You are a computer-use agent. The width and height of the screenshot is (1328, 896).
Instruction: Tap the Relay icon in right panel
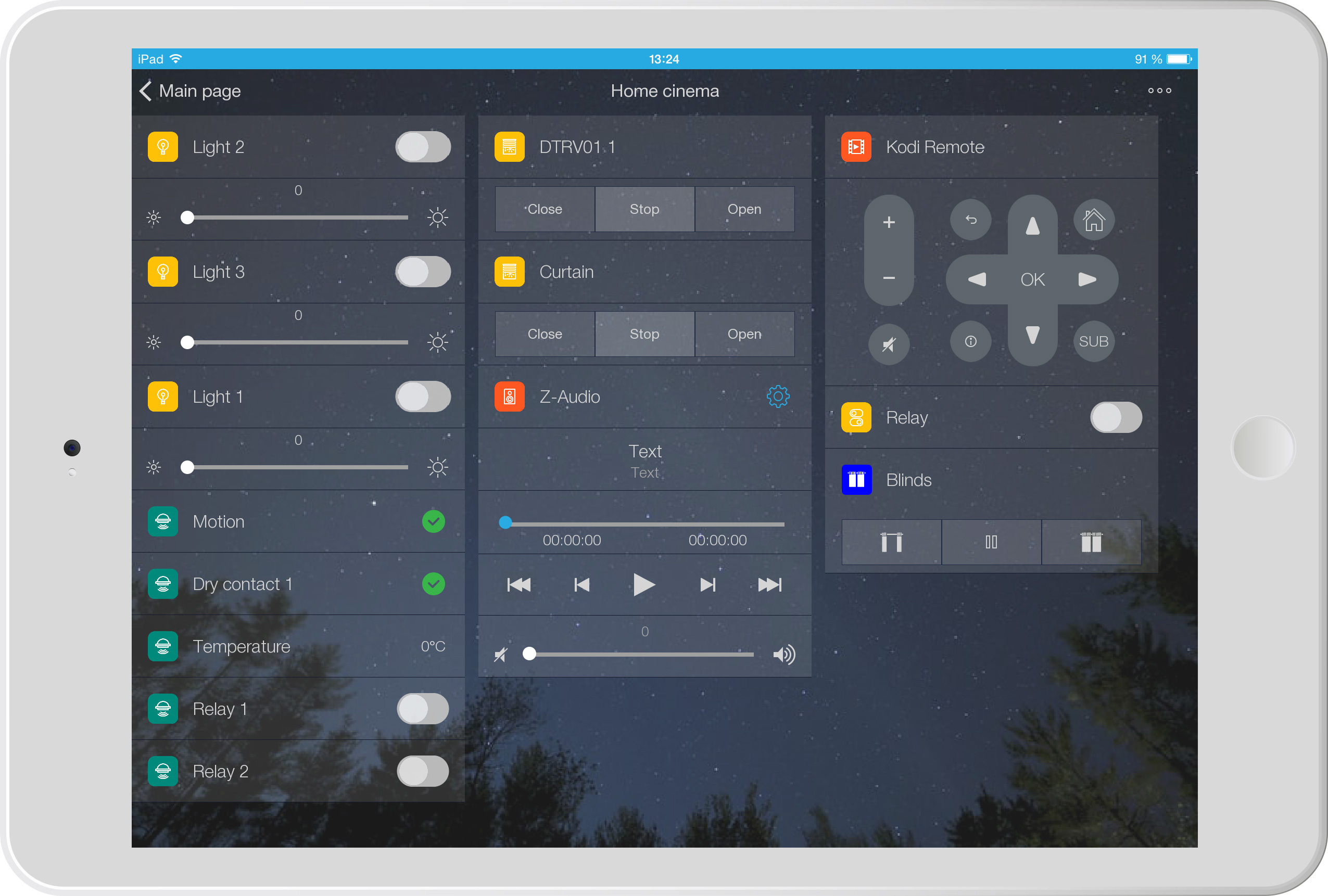click(x=856, y=417)
